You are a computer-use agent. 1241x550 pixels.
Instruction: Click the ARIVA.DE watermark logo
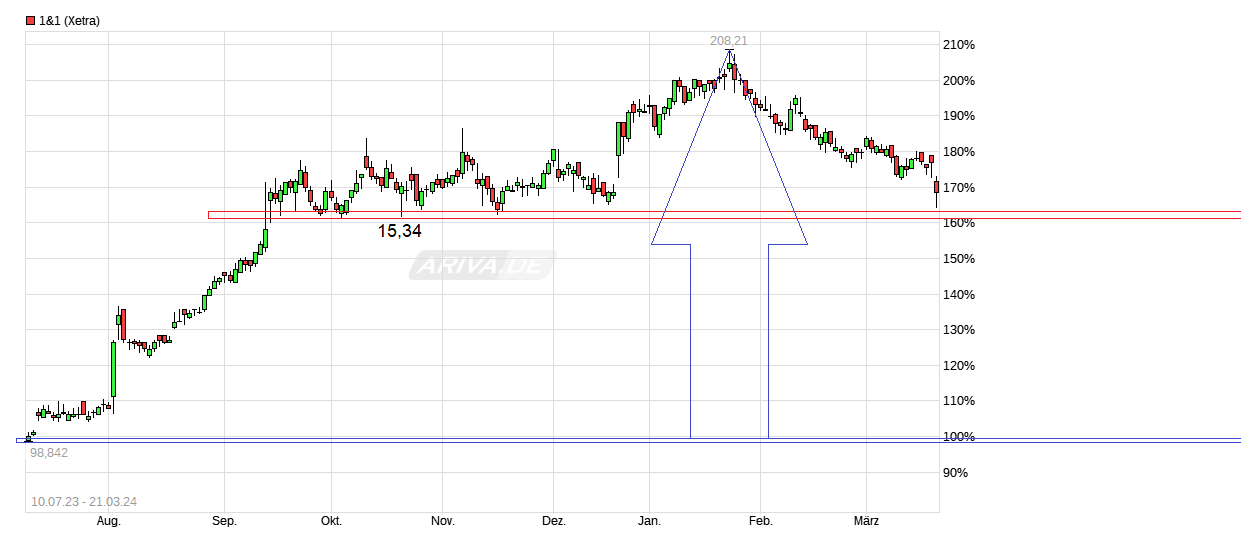[482, 265]
